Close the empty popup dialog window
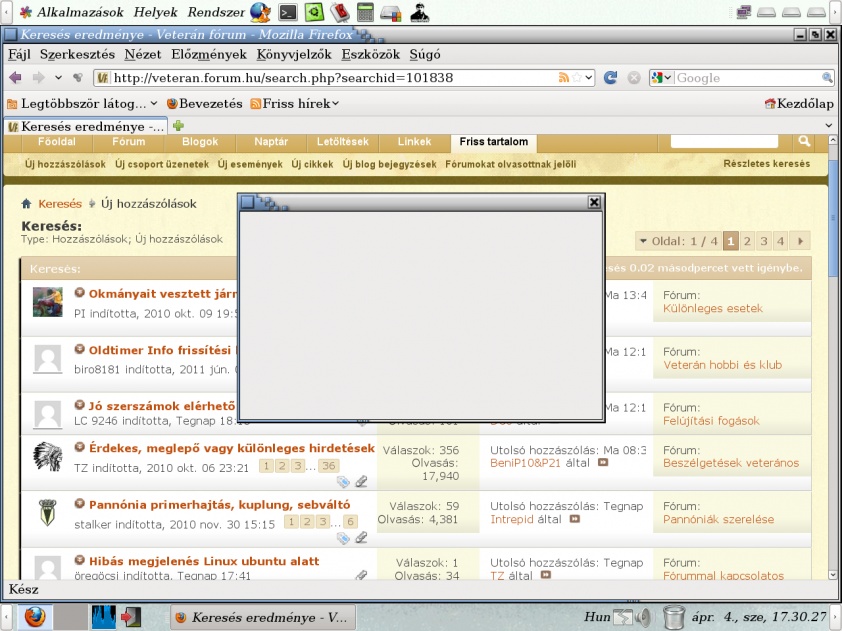This screenshot has width=842, height=631. (594, 202)
